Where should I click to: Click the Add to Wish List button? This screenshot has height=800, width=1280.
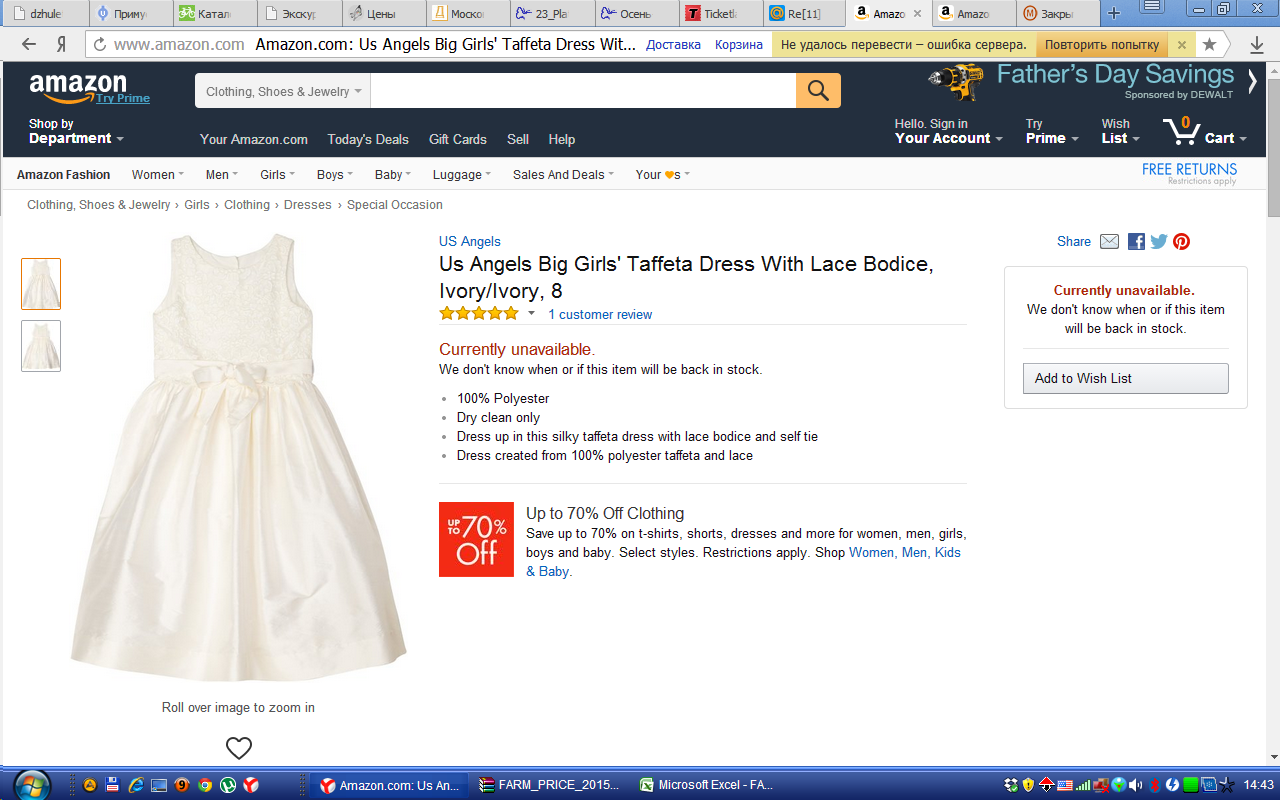click(1125, 378)
